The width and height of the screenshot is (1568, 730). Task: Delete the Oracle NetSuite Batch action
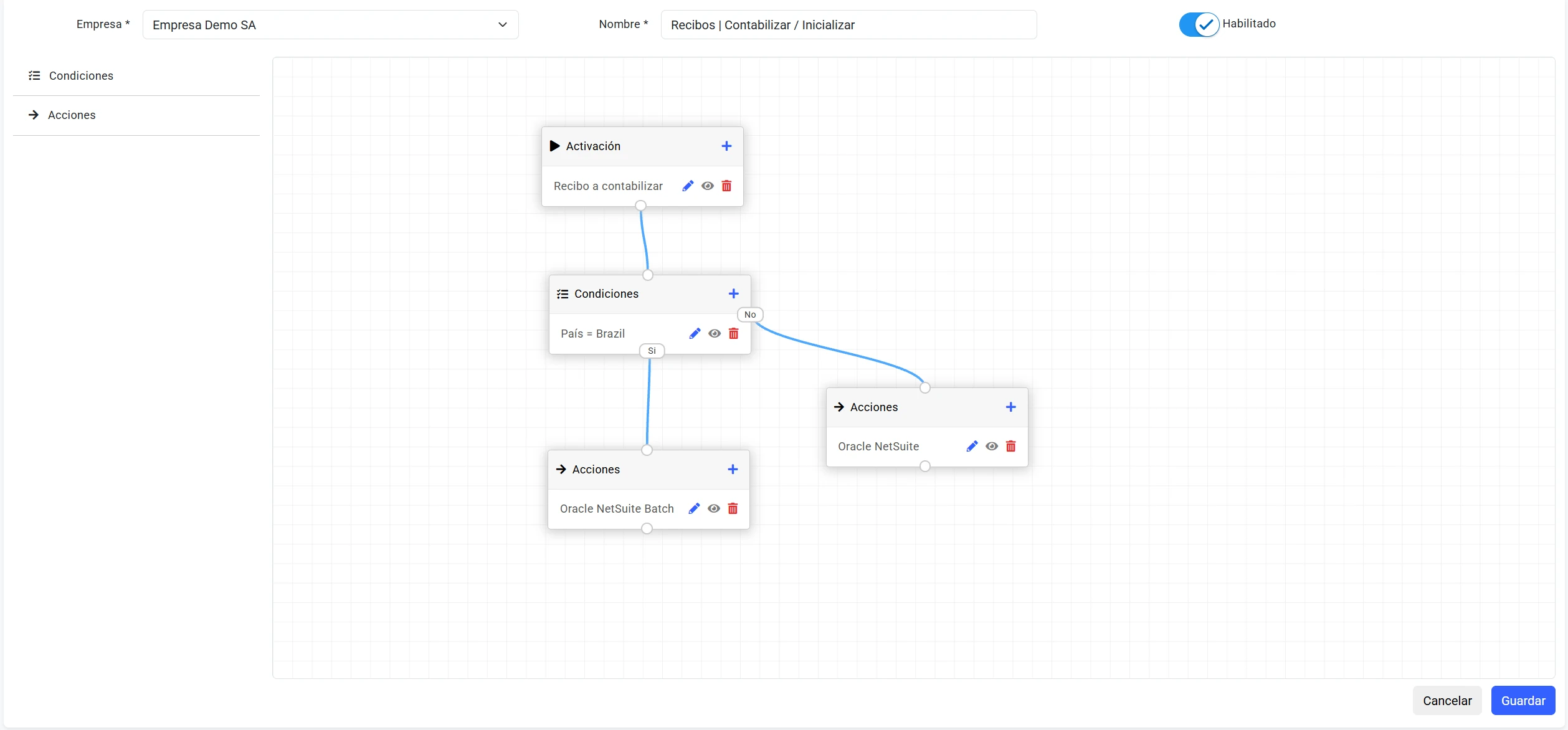(x=733, y=508)
